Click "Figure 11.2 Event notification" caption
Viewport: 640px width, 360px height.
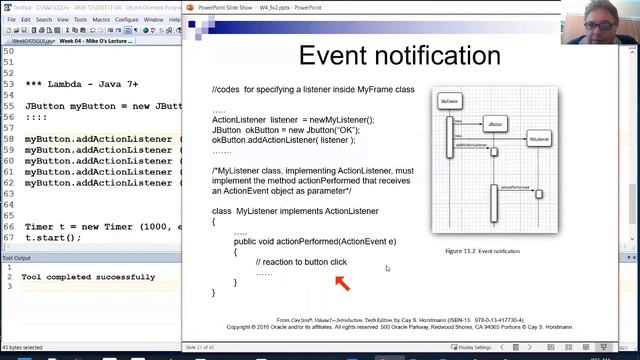point(482,251)
